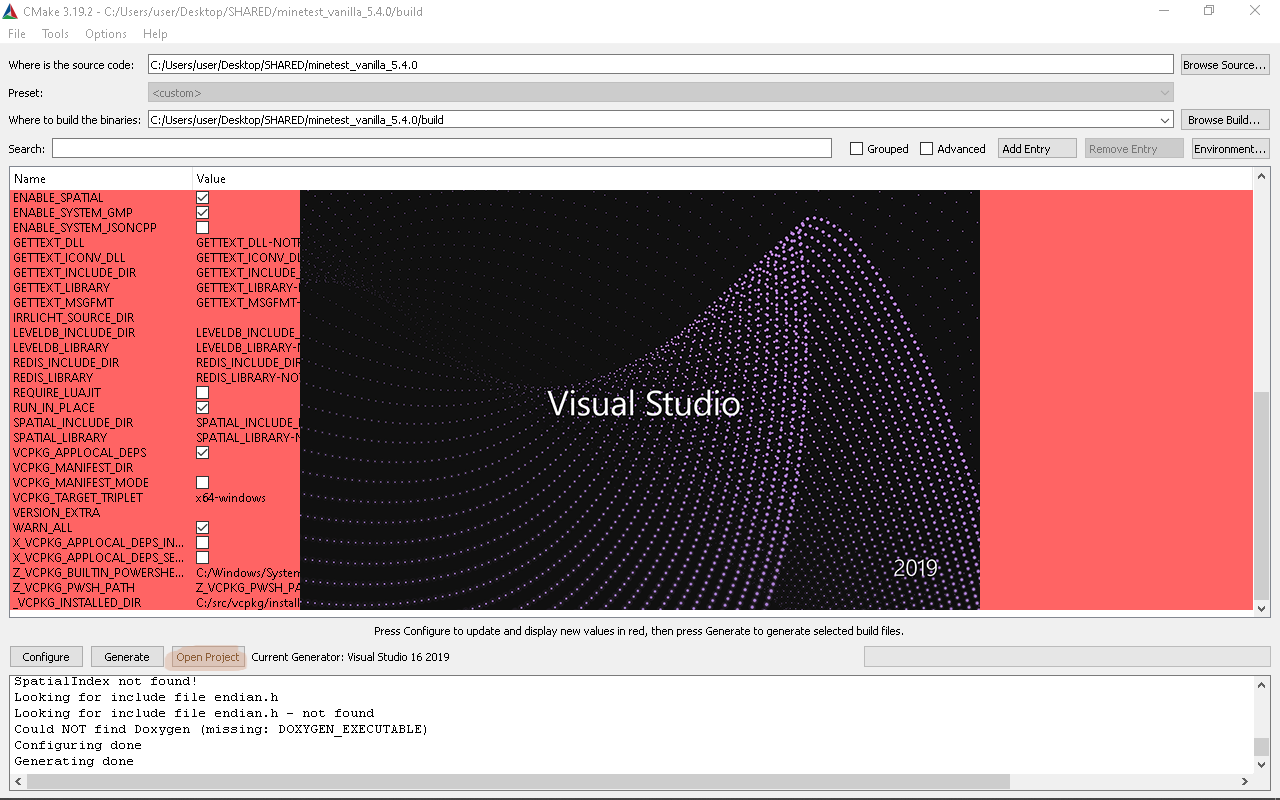Open the File menu
The image size is (1280, 800).
pos(17,34)
